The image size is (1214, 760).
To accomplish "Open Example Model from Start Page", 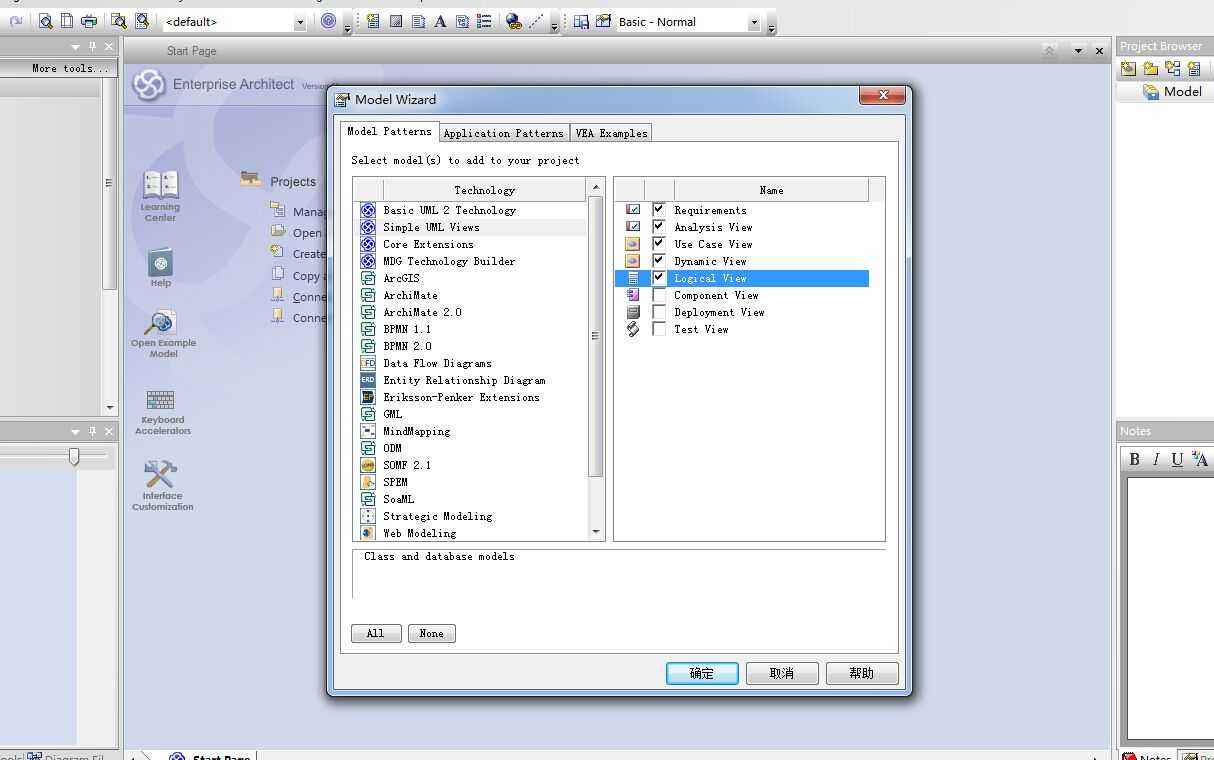I will [163, 334].
